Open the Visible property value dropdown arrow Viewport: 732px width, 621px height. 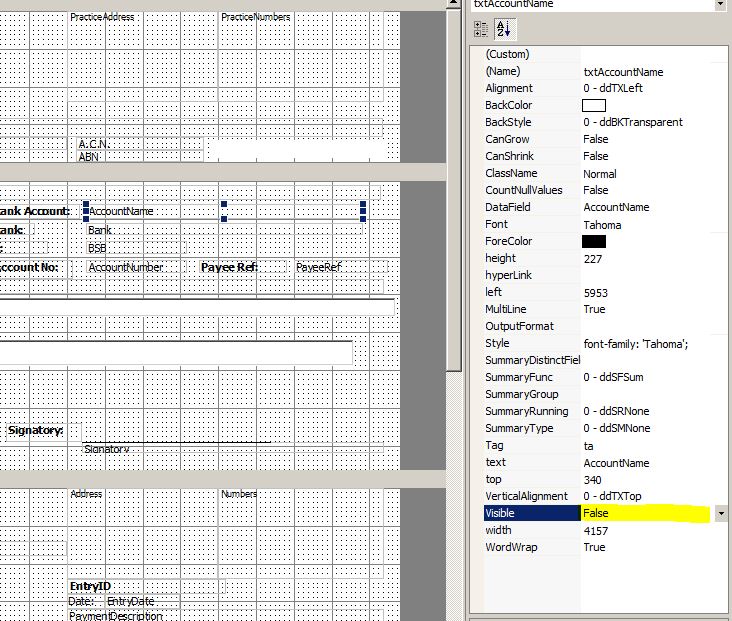coord(721,513)
